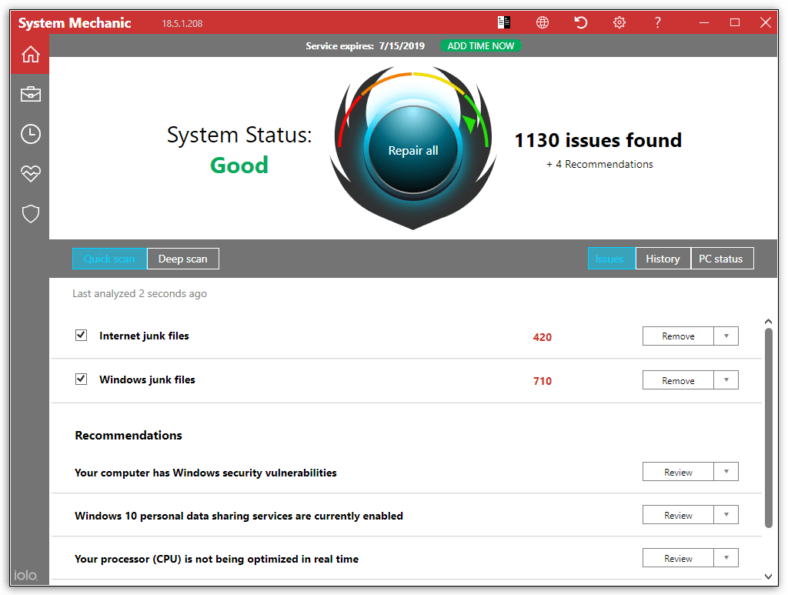788x595 pixels.
Task: Click 'Last analyzed 2 seconds ago' text
Action: (x=140, y=293)
